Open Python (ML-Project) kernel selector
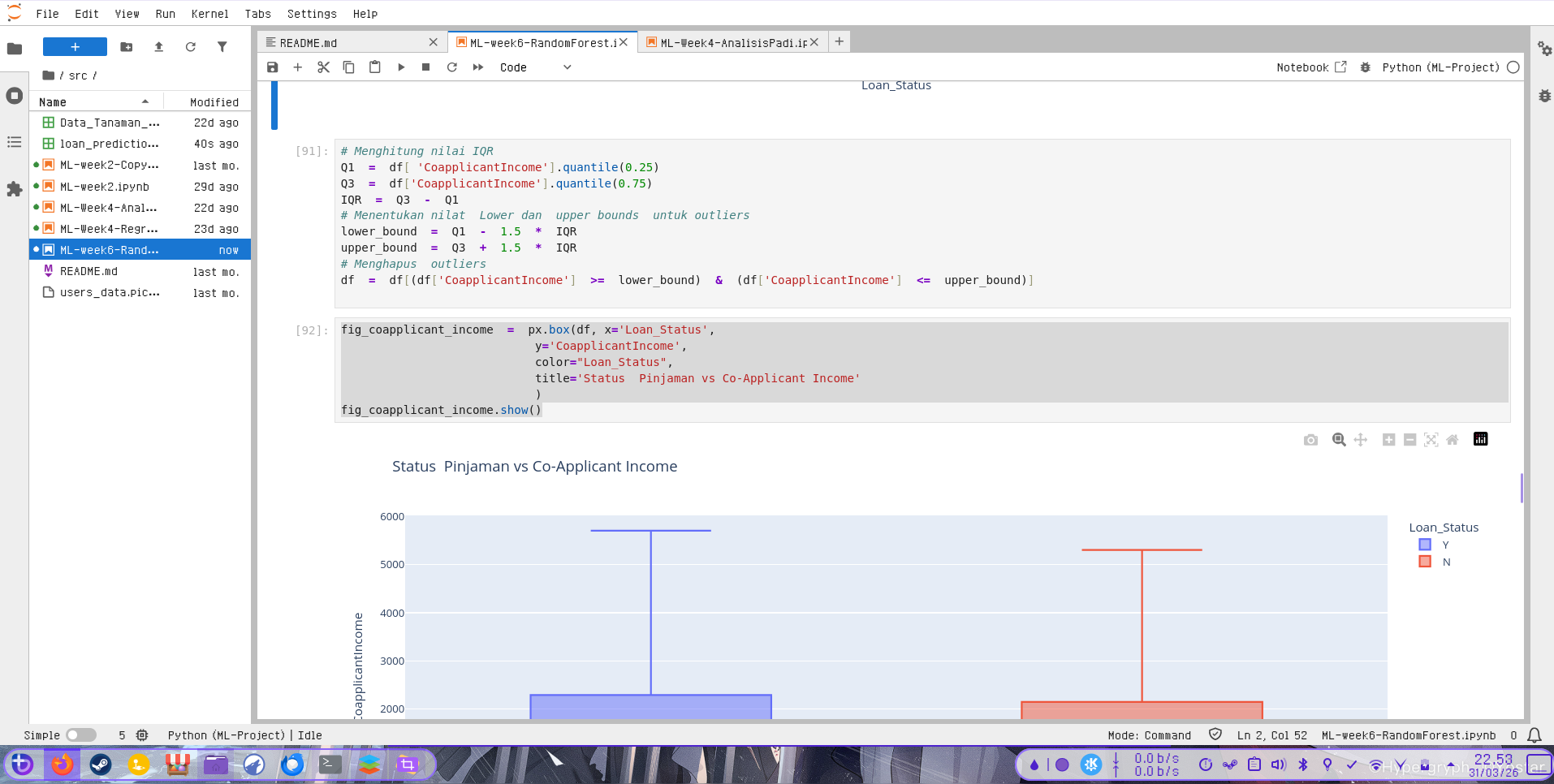 click(1440, 67)
